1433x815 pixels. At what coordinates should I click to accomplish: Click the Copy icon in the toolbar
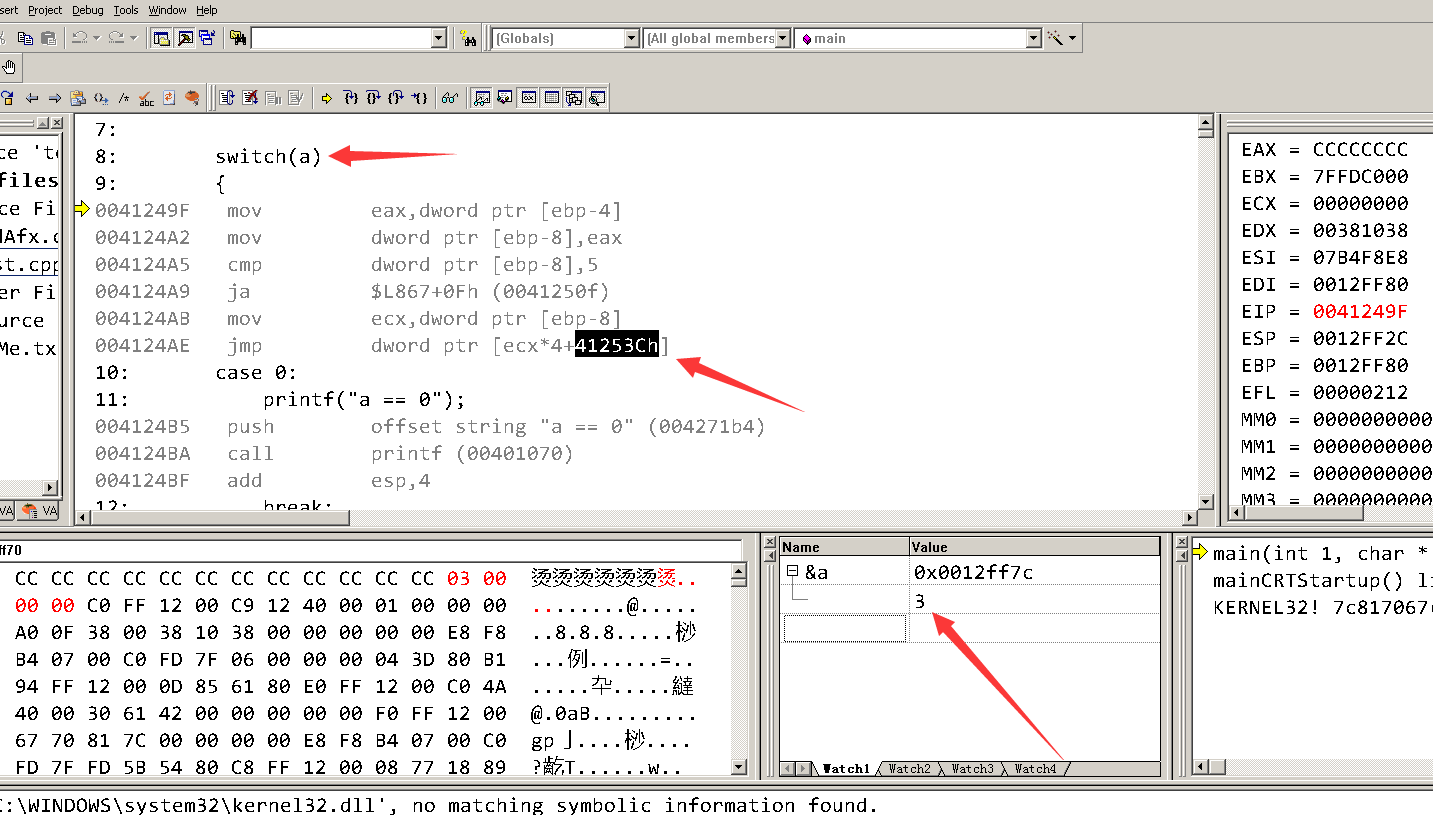click(25, 38)
